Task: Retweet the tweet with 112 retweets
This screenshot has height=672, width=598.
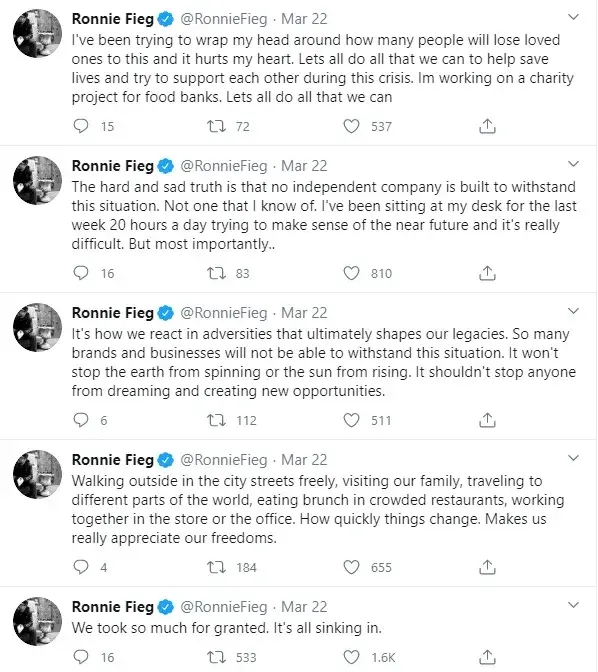Action: click(216, 420)
